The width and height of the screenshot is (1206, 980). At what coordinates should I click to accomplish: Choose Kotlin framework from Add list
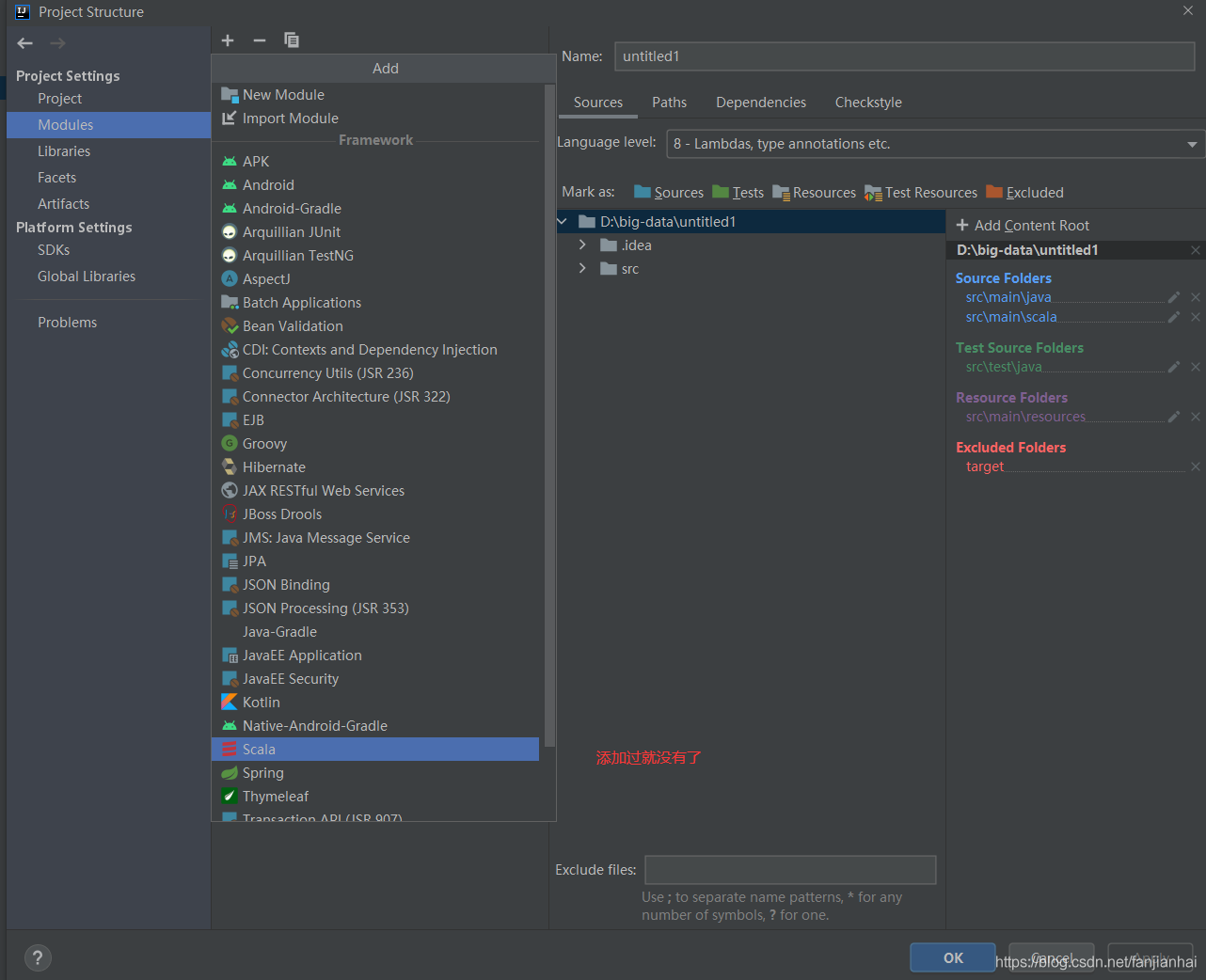point(375,703)
